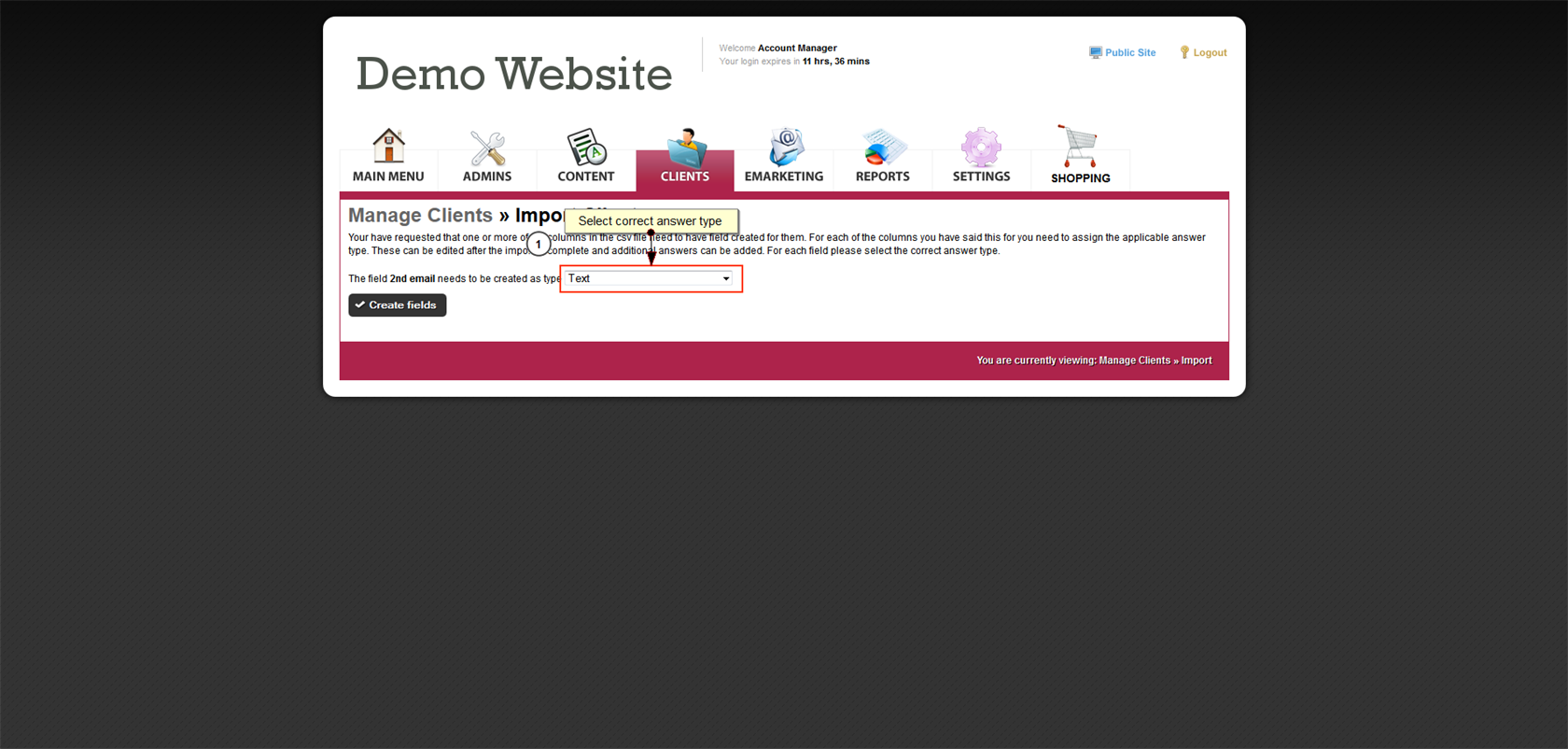Click the Main Menu house icon
1568x749 pixels.
point(388,147)
